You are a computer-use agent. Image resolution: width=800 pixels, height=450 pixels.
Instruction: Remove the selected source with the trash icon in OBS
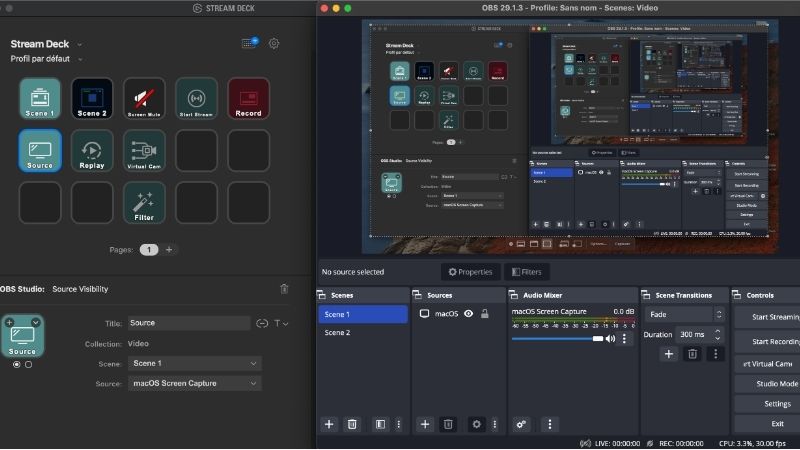click(448, 424)
